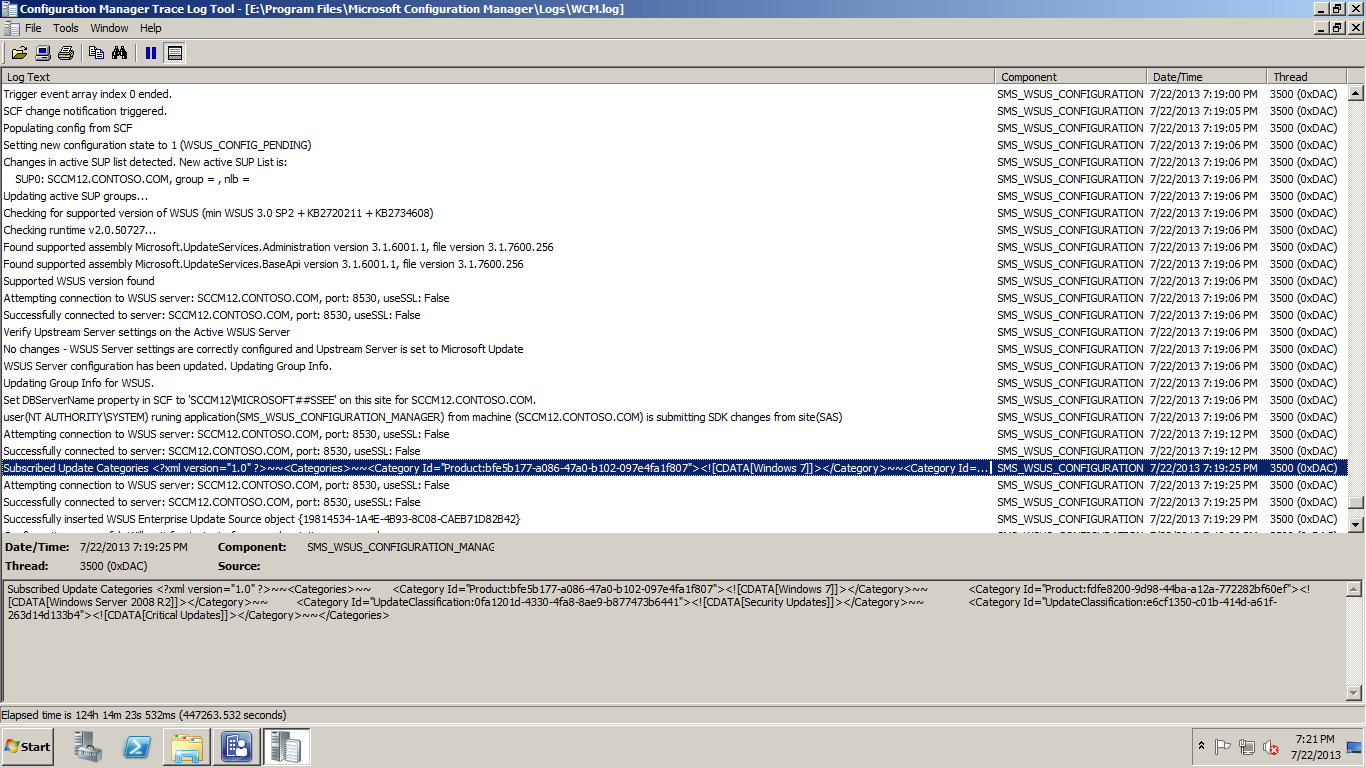Click the Date/Time column header
Image resolution: width=1366 pixels, height=768 pixels.
1207,77
